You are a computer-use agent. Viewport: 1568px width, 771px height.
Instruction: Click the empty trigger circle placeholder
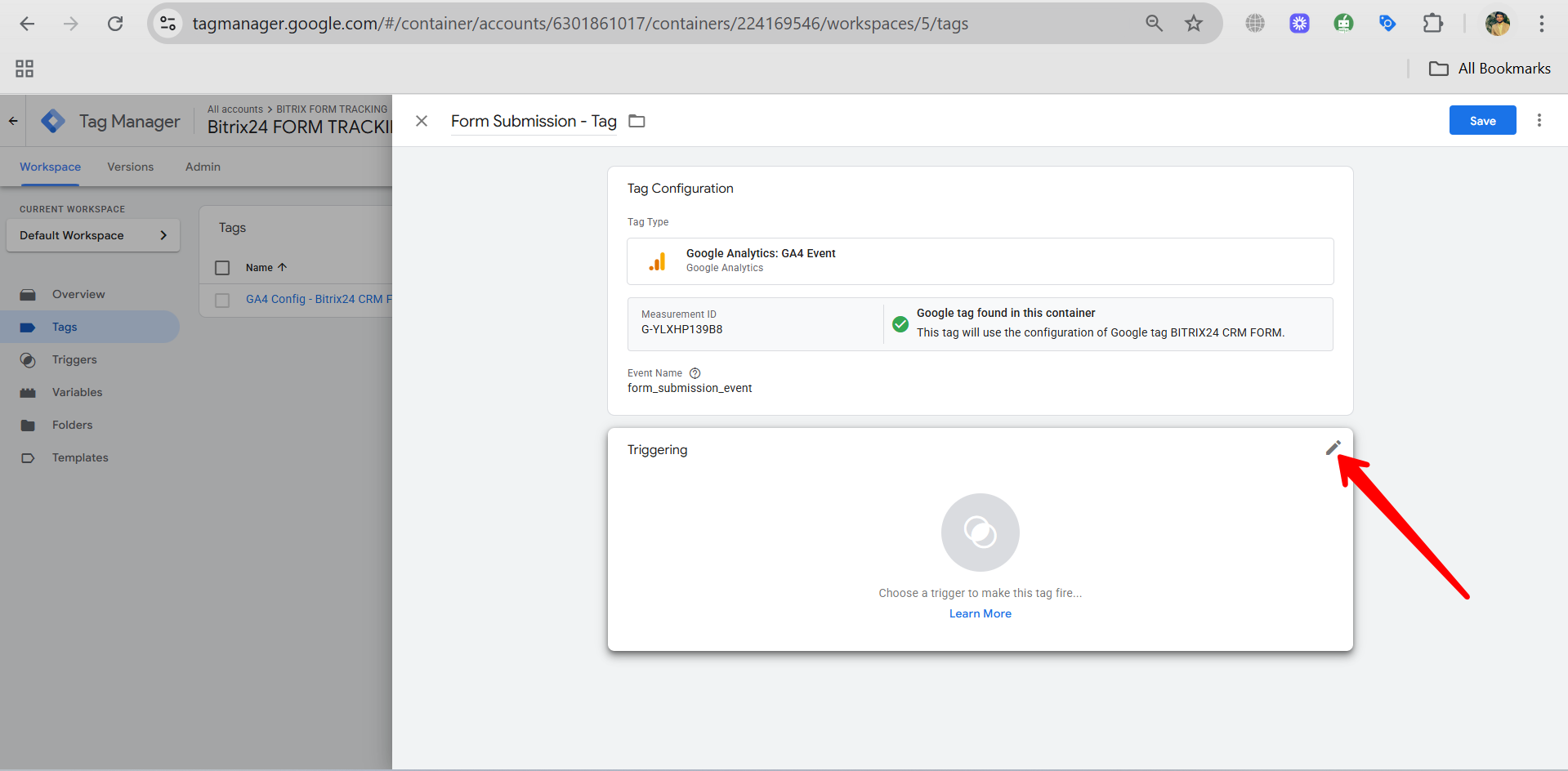981,533
